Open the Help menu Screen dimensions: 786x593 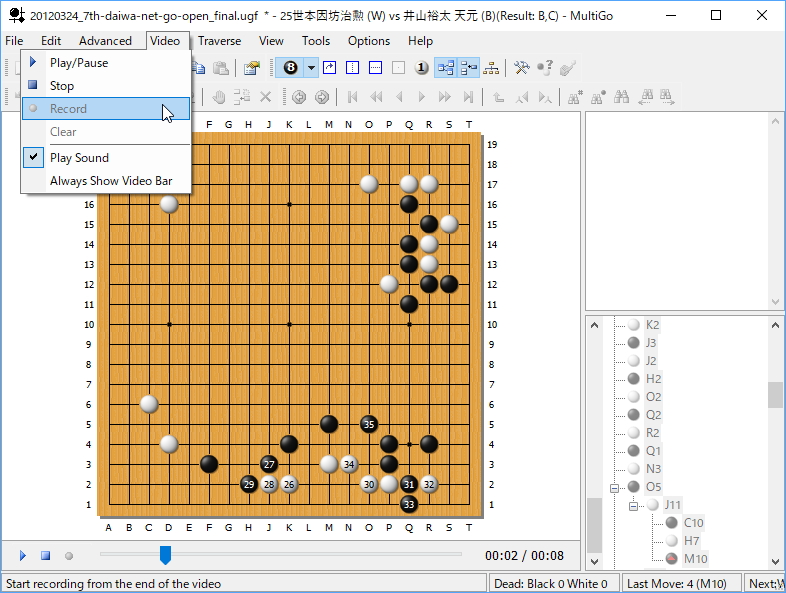point(420,41)
